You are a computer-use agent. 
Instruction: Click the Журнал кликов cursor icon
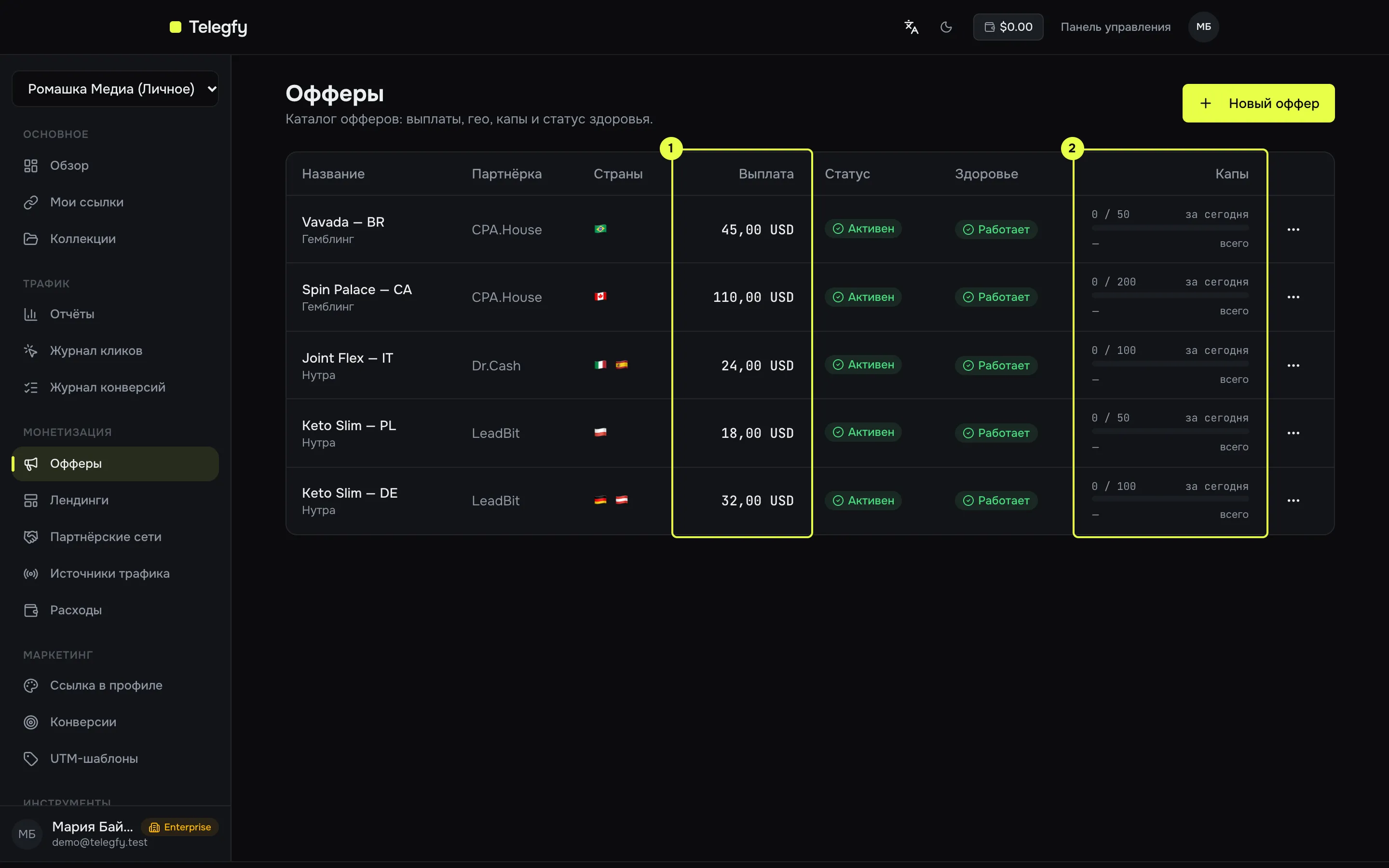click(31, 351)
